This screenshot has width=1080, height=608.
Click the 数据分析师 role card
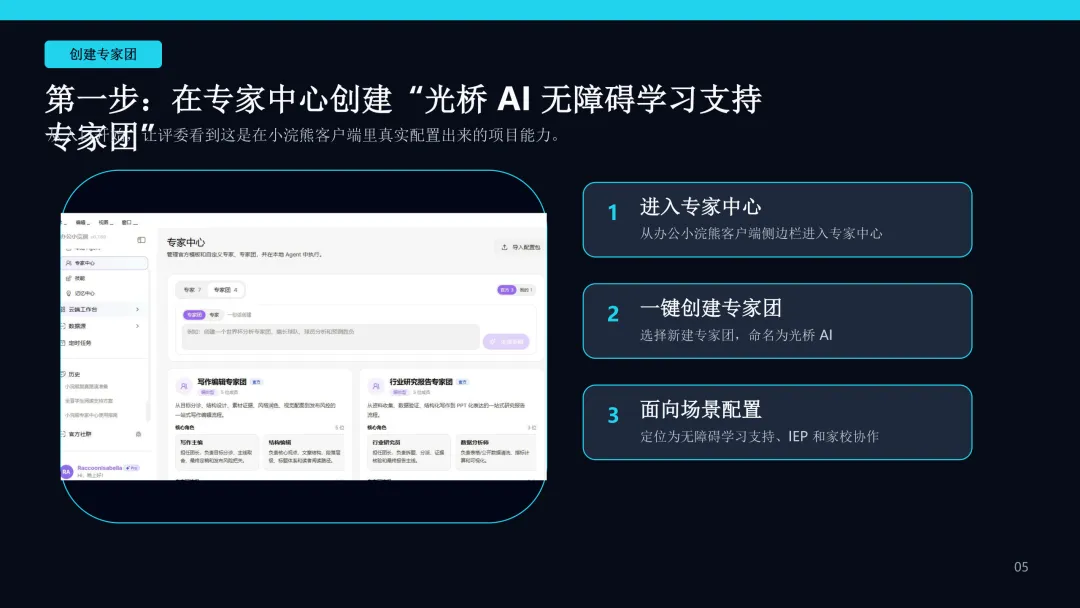[x=496, y=452]
